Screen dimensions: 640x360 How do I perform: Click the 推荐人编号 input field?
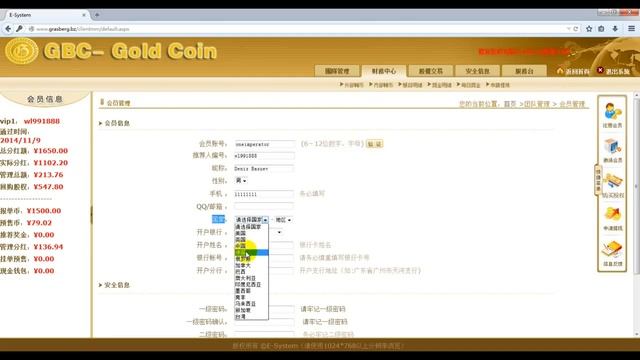264,156
